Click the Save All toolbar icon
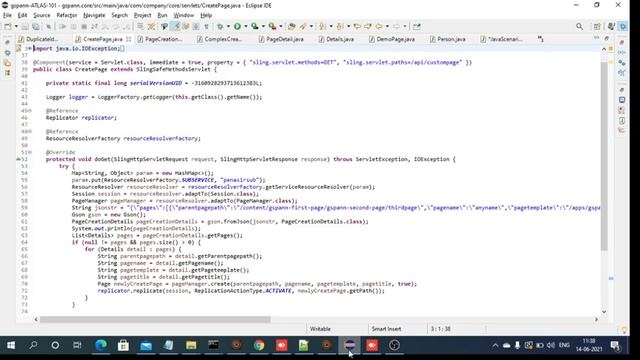640x360 pixels. pos(36,27)
